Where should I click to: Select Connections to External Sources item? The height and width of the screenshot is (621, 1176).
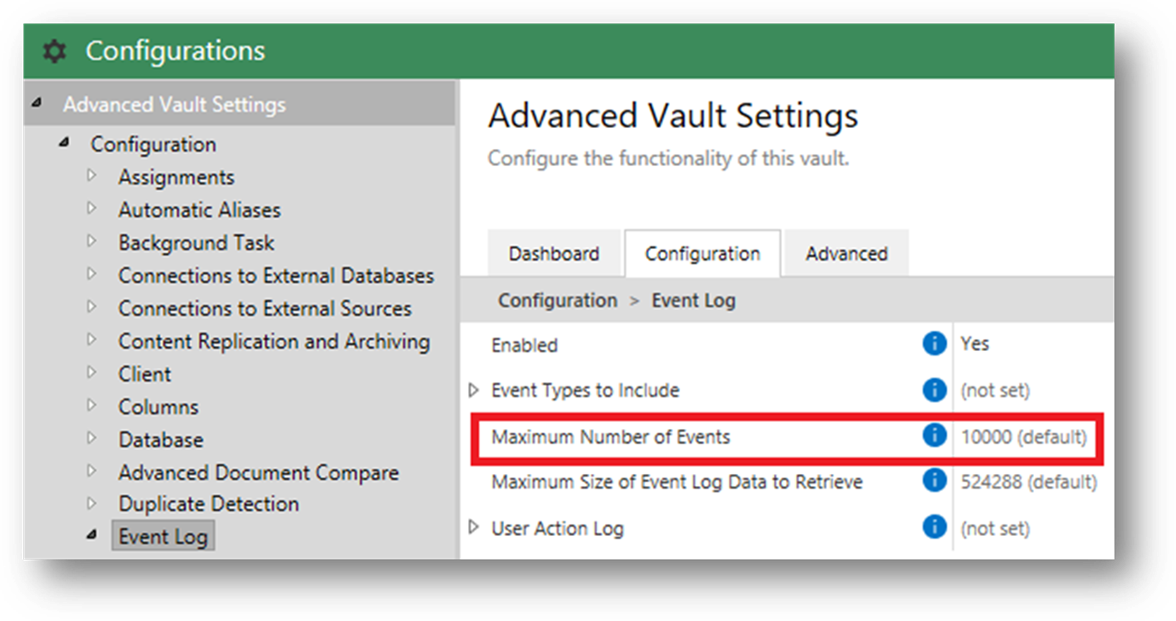265,308
